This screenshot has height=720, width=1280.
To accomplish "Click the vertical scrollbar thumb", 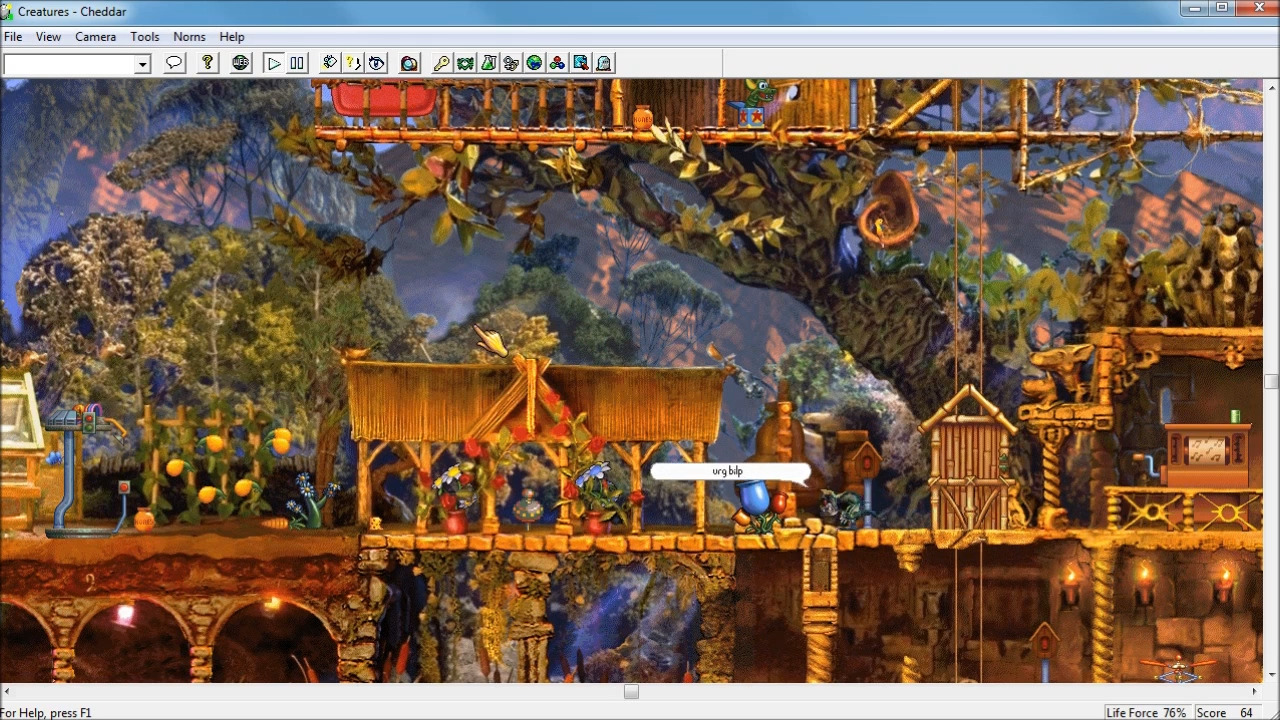I will pyautogui.click(x=1271, y=381).
